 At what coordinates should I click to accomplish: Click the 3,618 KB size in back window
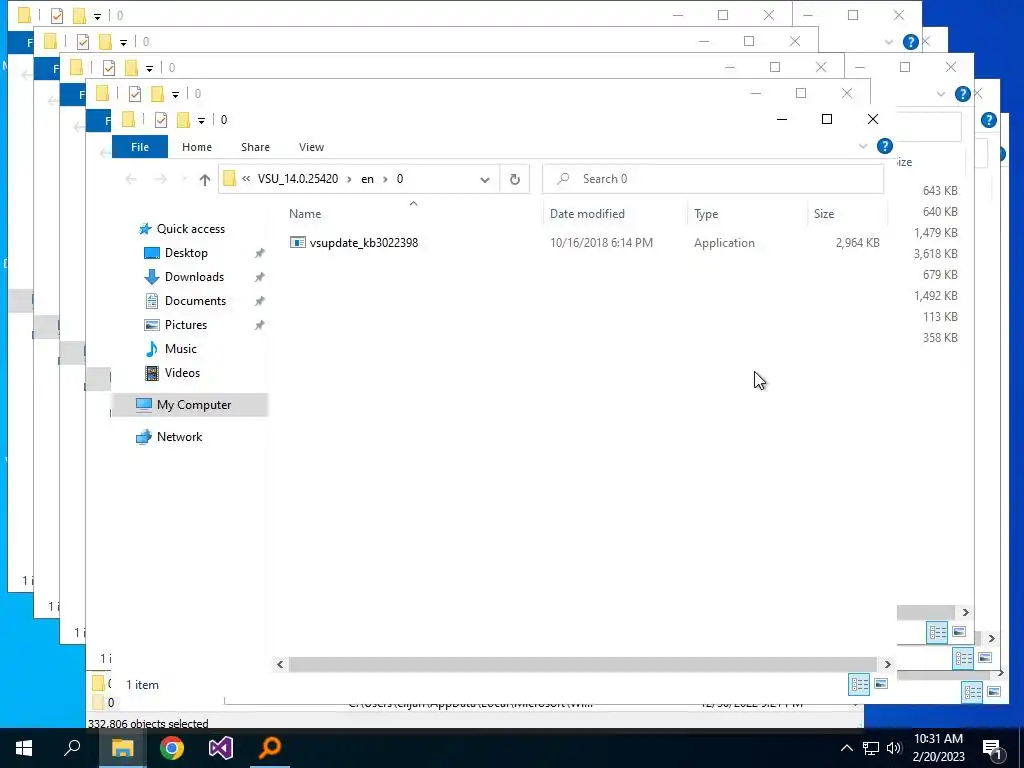935,253
